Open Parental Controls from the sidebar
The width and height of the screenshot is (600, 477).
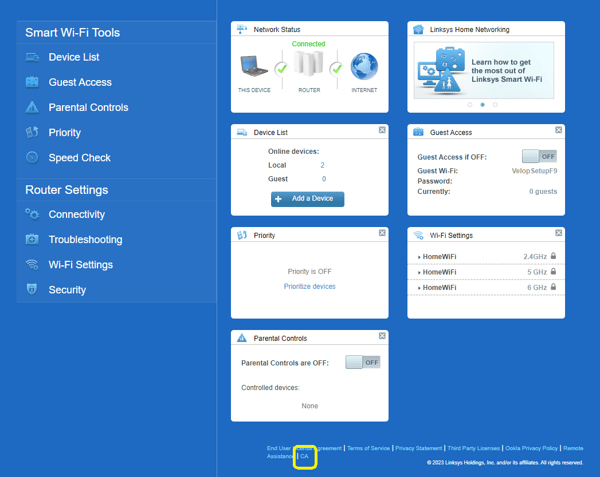tap(88, 107)
